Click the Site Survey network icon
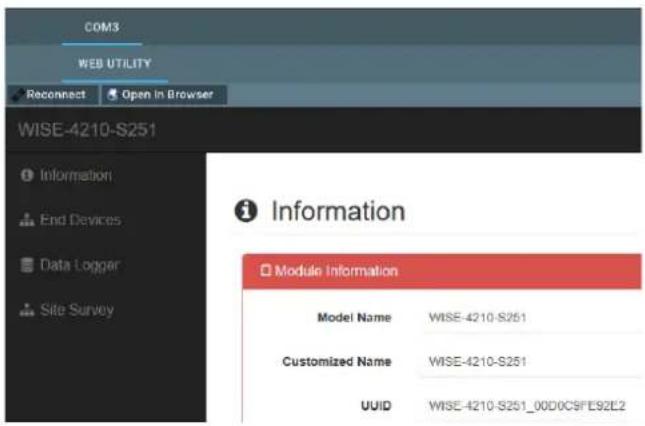Image resolution: width=645 pixels, height=426 pixels. point(27,310)
